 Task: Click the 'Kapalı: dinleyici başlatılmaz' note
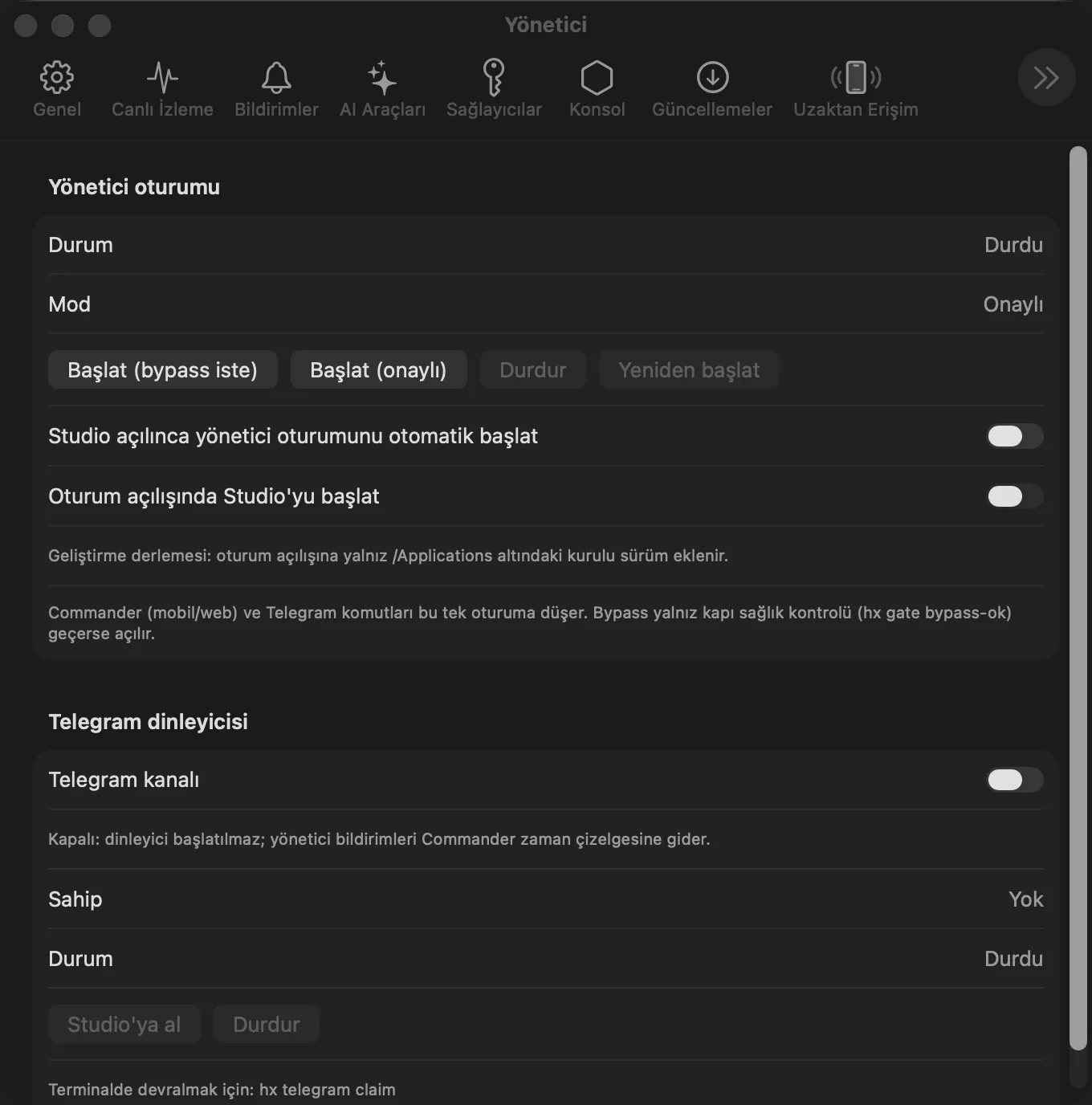(379, 839)
